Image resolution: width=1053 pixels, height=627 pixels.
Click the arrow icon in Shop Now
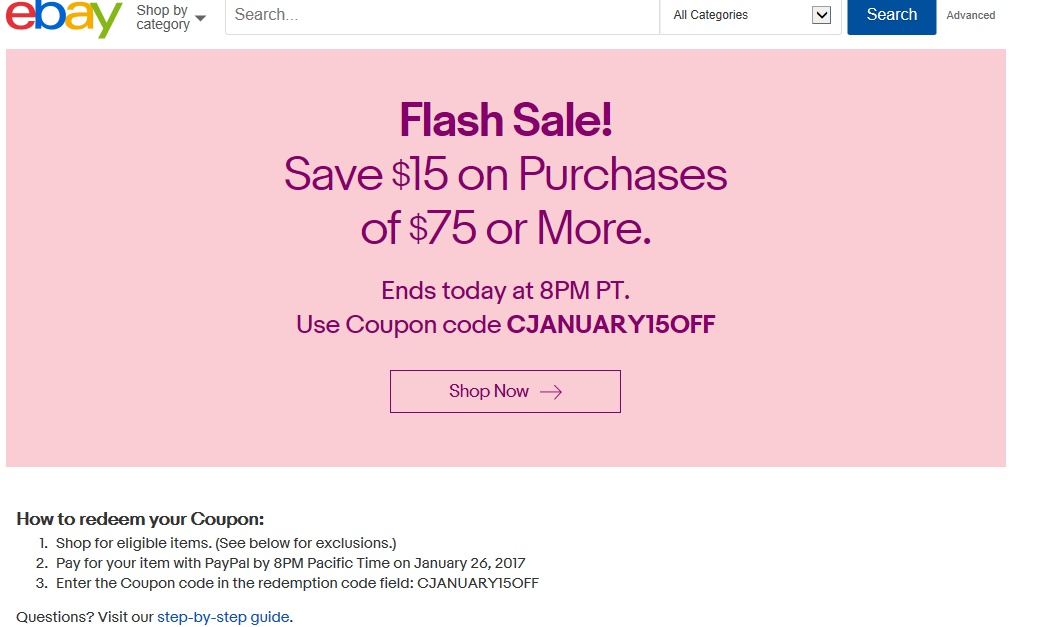click(x=551, y=392)
